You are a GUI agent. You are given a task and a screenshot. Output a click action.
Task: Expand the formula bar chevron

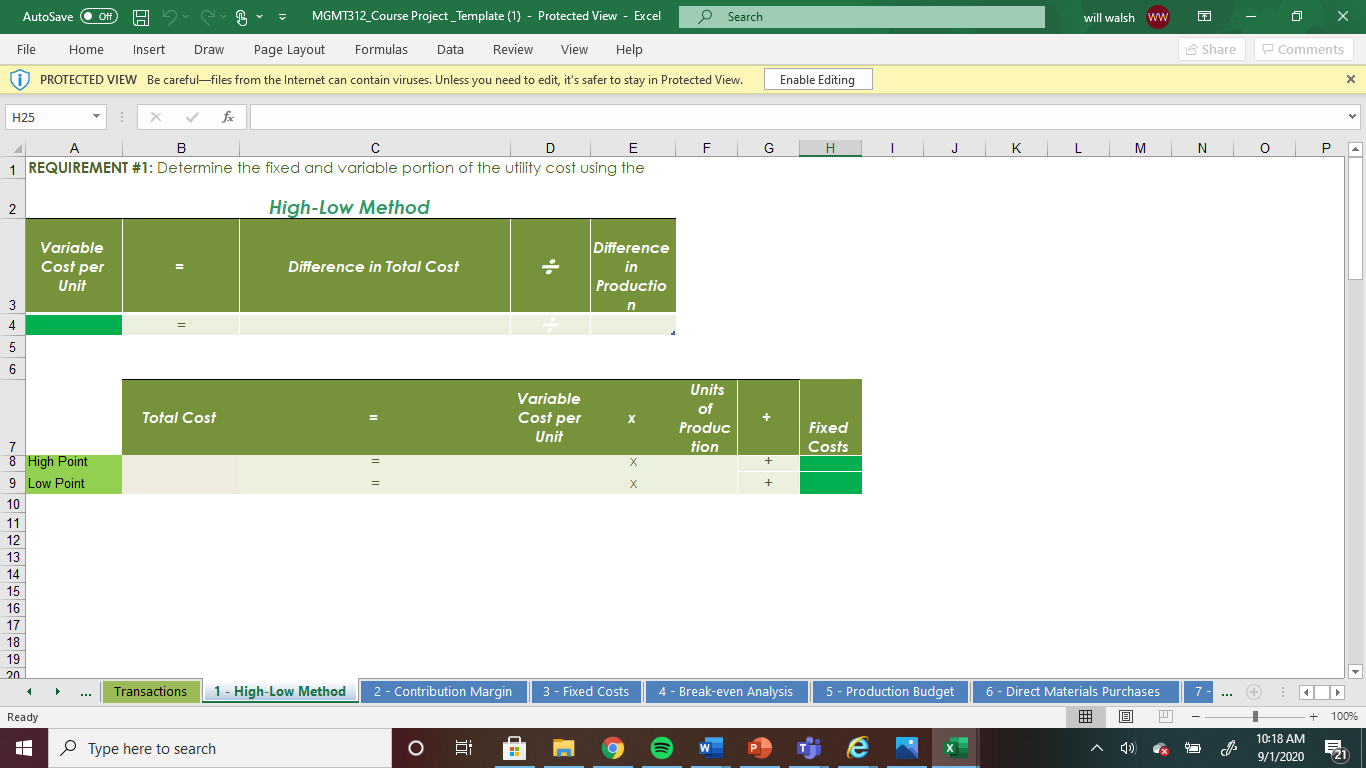[1354, 117]
